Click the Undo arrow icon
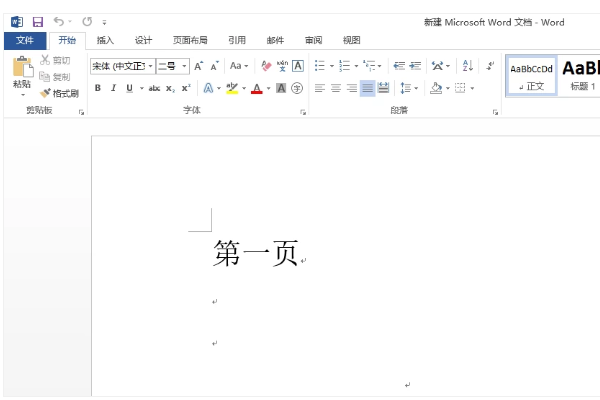 [58, 21]
